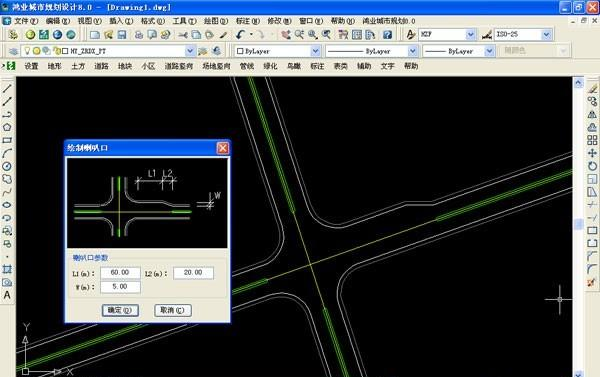Click the L1(m) field showing 60.00

pyautogui.click(x=120, y=273)
